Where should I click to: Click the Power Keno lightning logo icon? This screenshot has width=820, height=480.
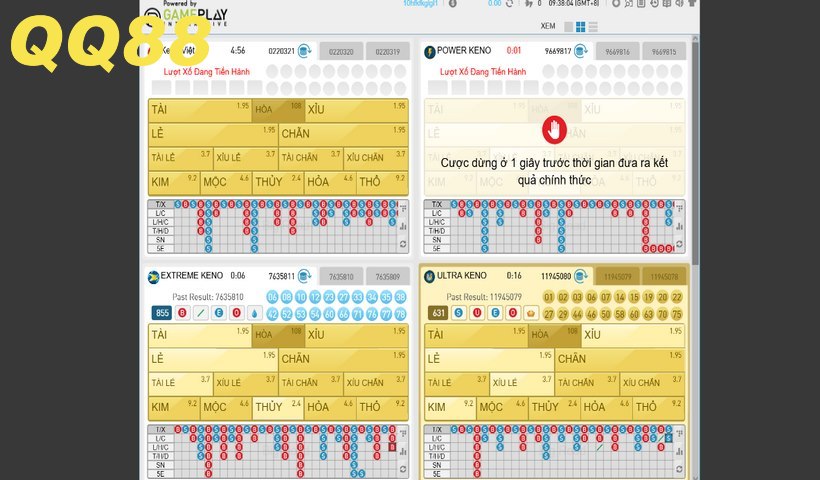click(x=430, y=52)
